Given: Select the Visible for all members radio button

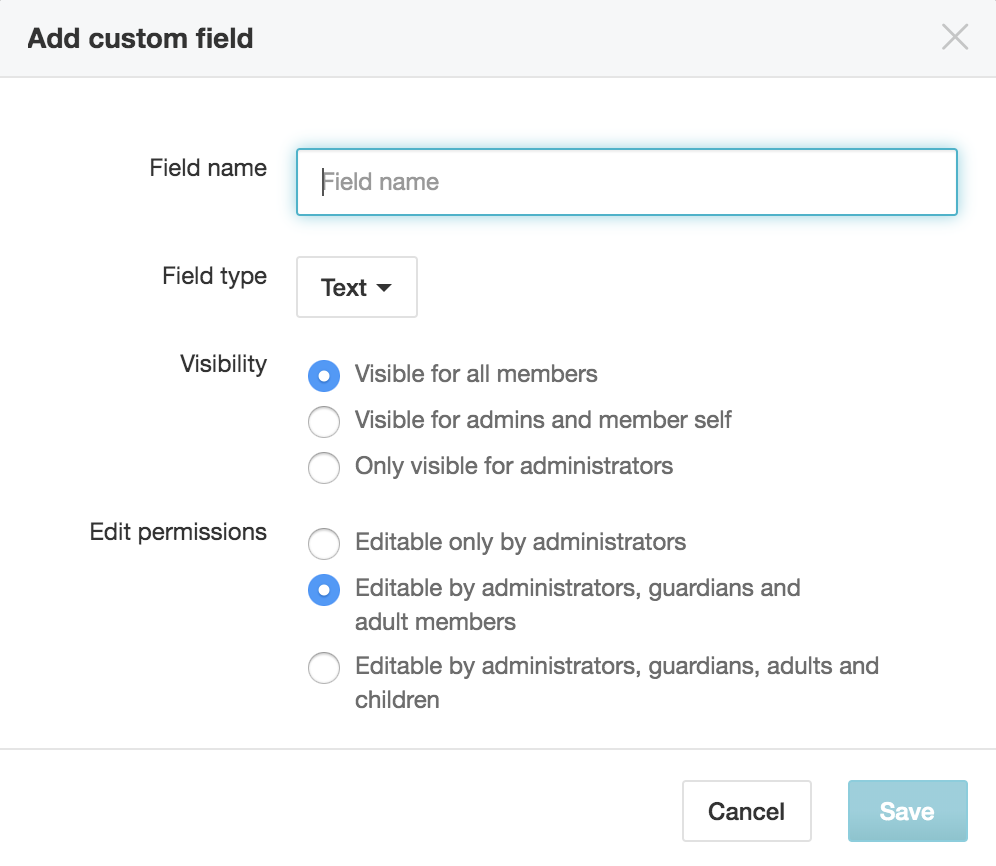Looking at the screenshot, I should pos(324,375).
